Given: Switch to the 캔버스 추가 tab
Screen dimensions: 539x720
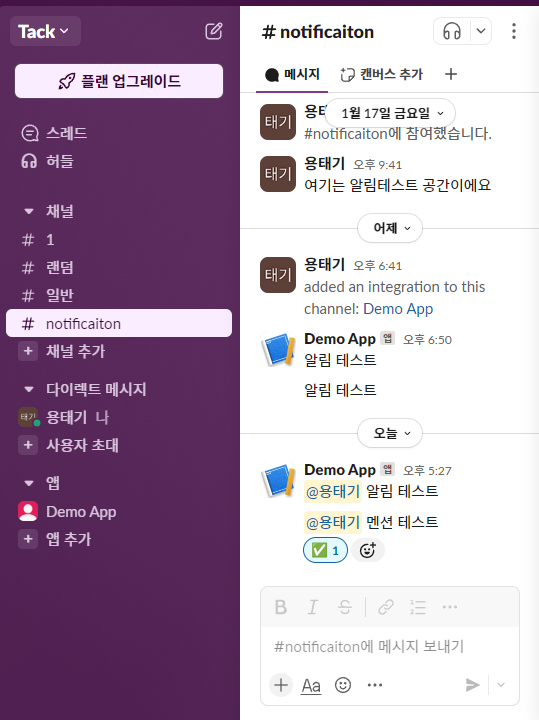Looking at the screenshot, I should point(382,74).
